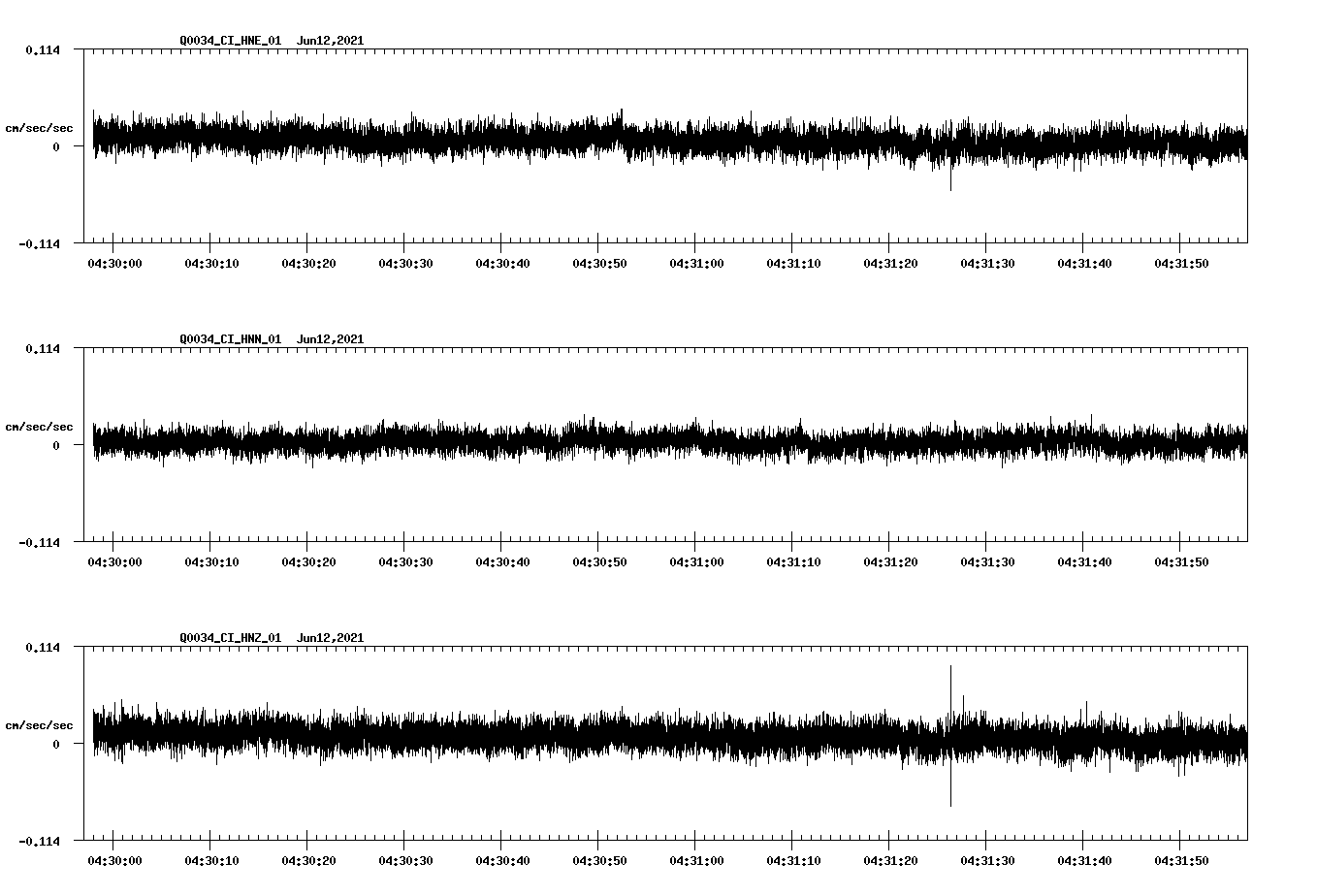Click 04:31:40 time label under HNE plot

pos(1084,264)
